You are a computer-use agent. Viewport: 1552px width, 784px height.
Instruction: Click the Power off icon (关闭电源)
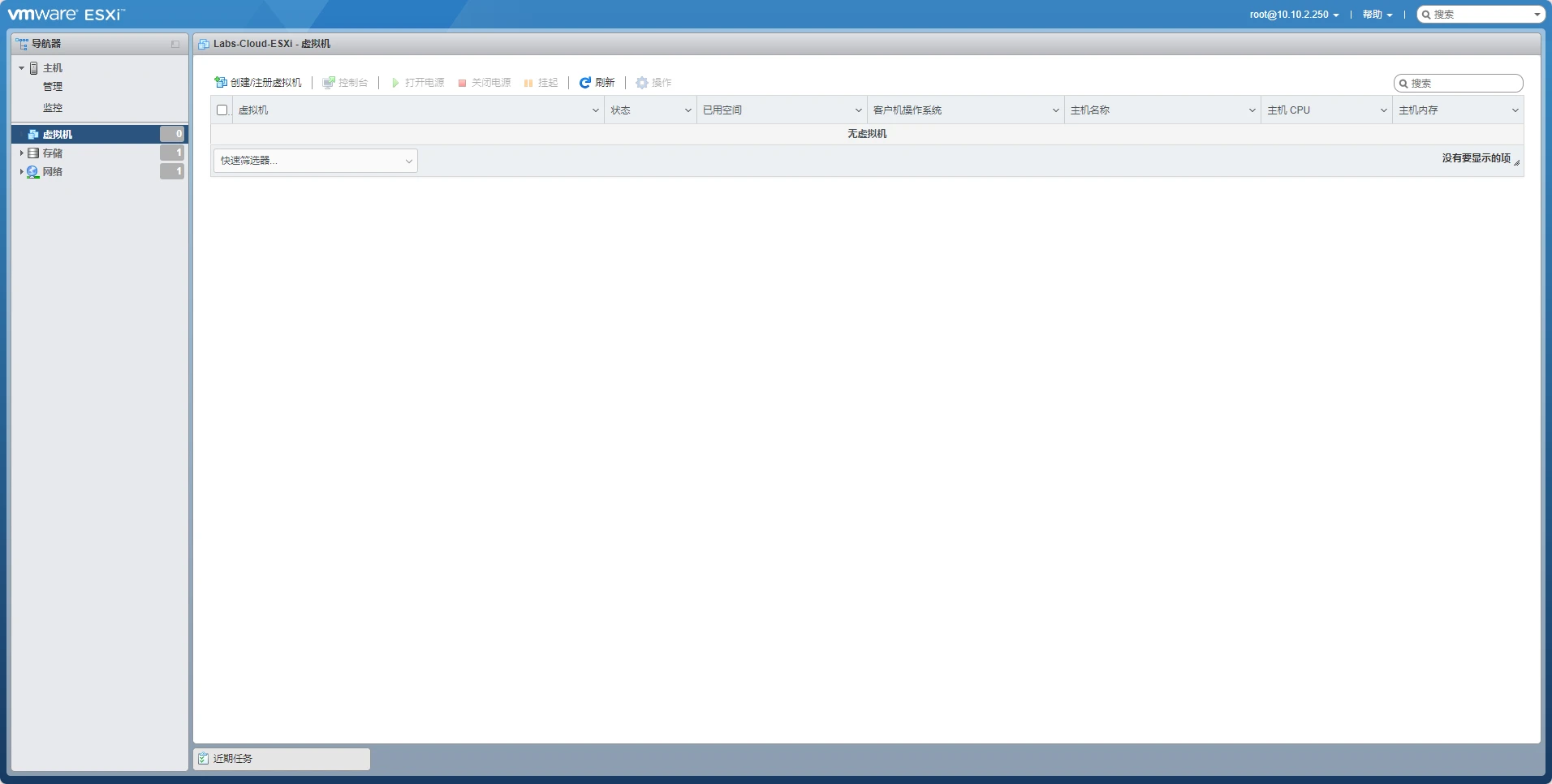tap(462, 83)
